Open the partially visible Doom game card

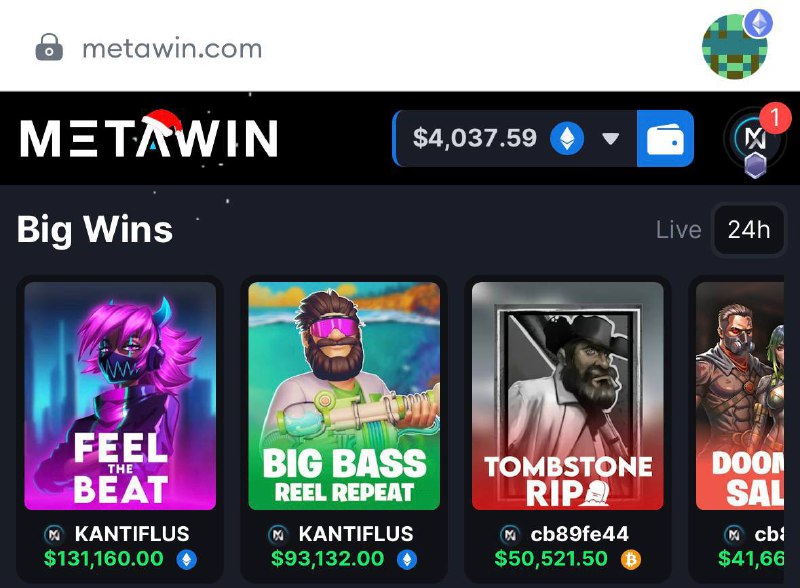point(740,396)
